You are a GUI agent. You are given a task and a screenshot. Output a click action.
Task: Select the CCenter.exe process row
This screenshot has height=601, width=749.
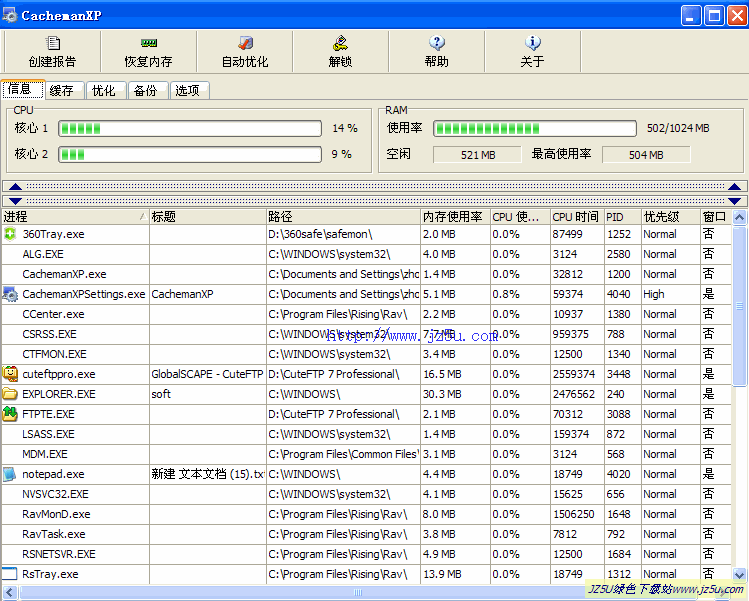(x=366, y=314)
